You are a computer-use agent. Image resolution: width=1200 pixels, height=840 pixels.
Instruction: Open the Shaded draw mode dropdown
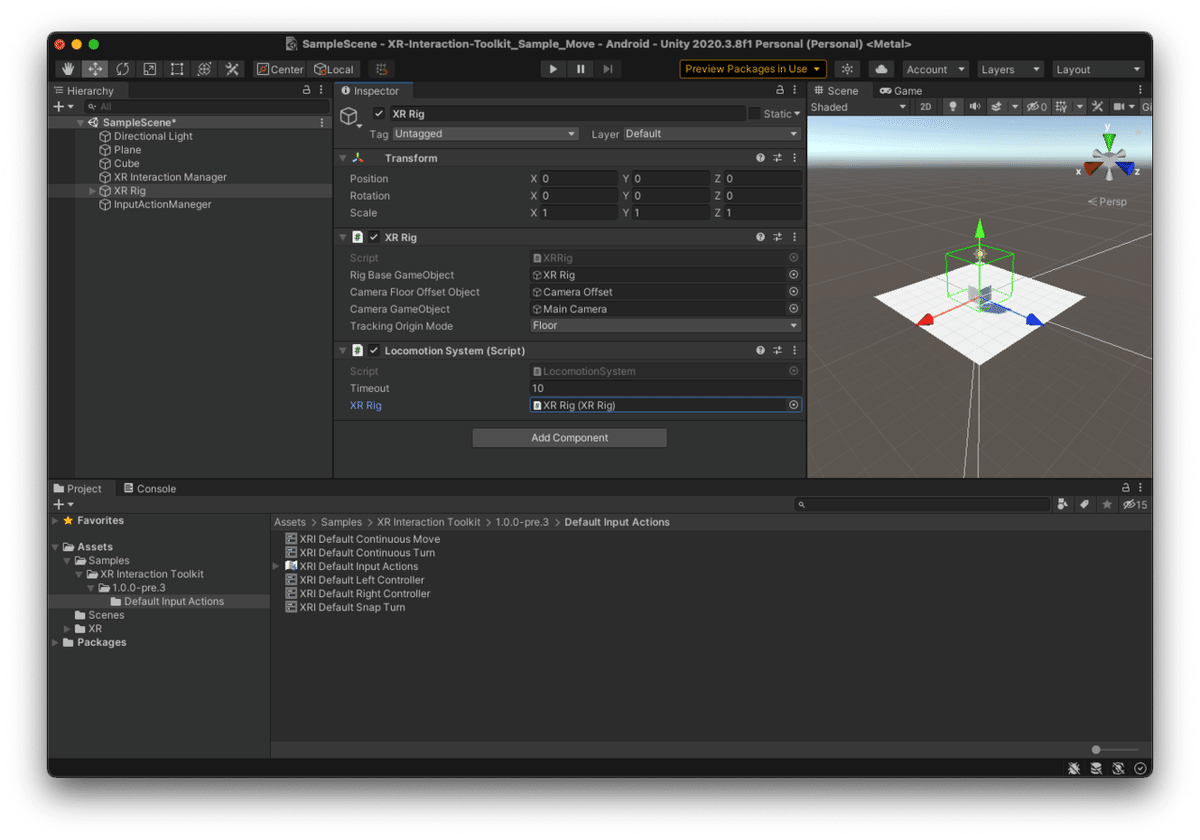click(858, 107)
